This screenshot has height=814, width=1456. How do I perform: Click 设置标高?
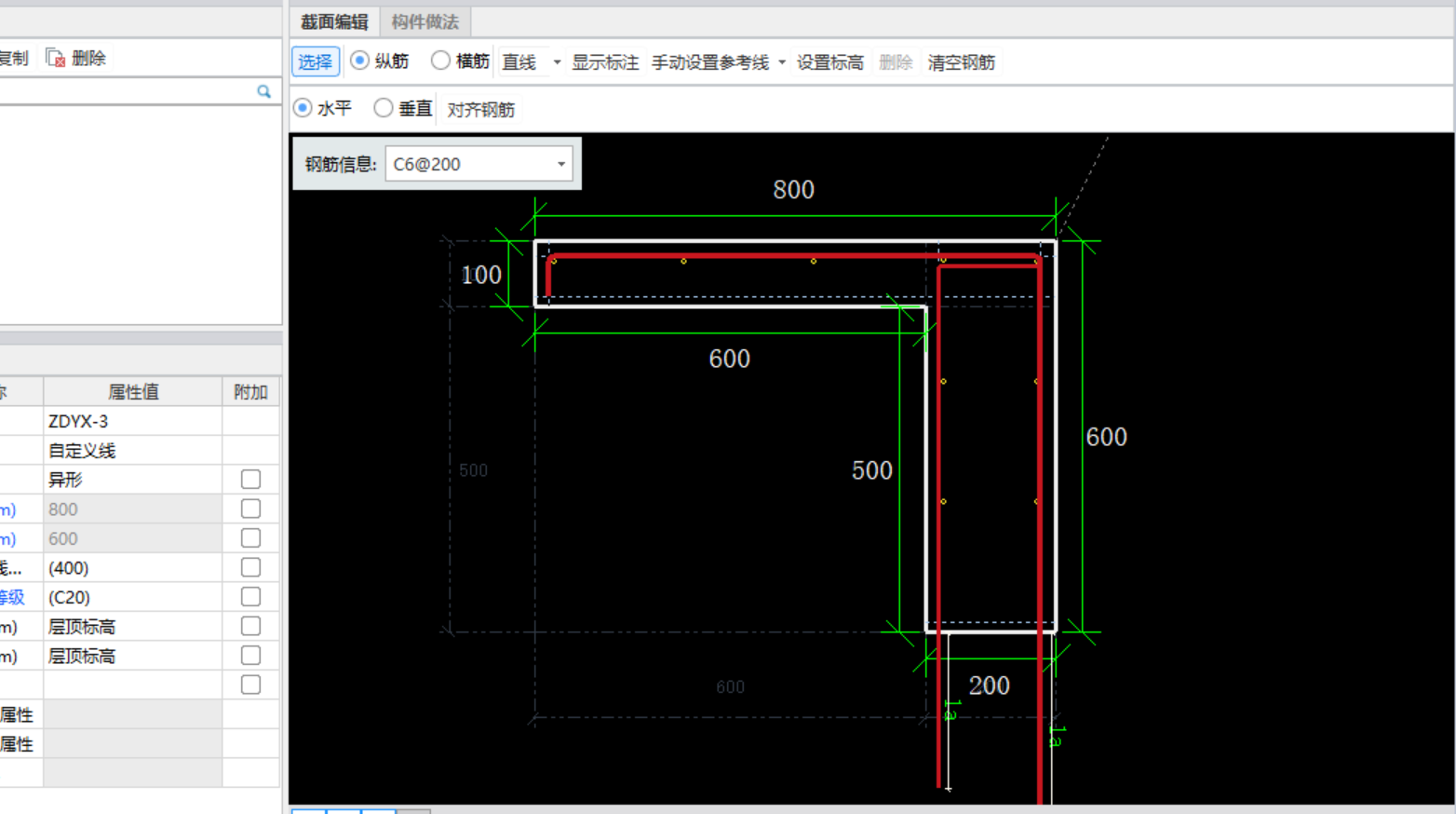[829, 62]
